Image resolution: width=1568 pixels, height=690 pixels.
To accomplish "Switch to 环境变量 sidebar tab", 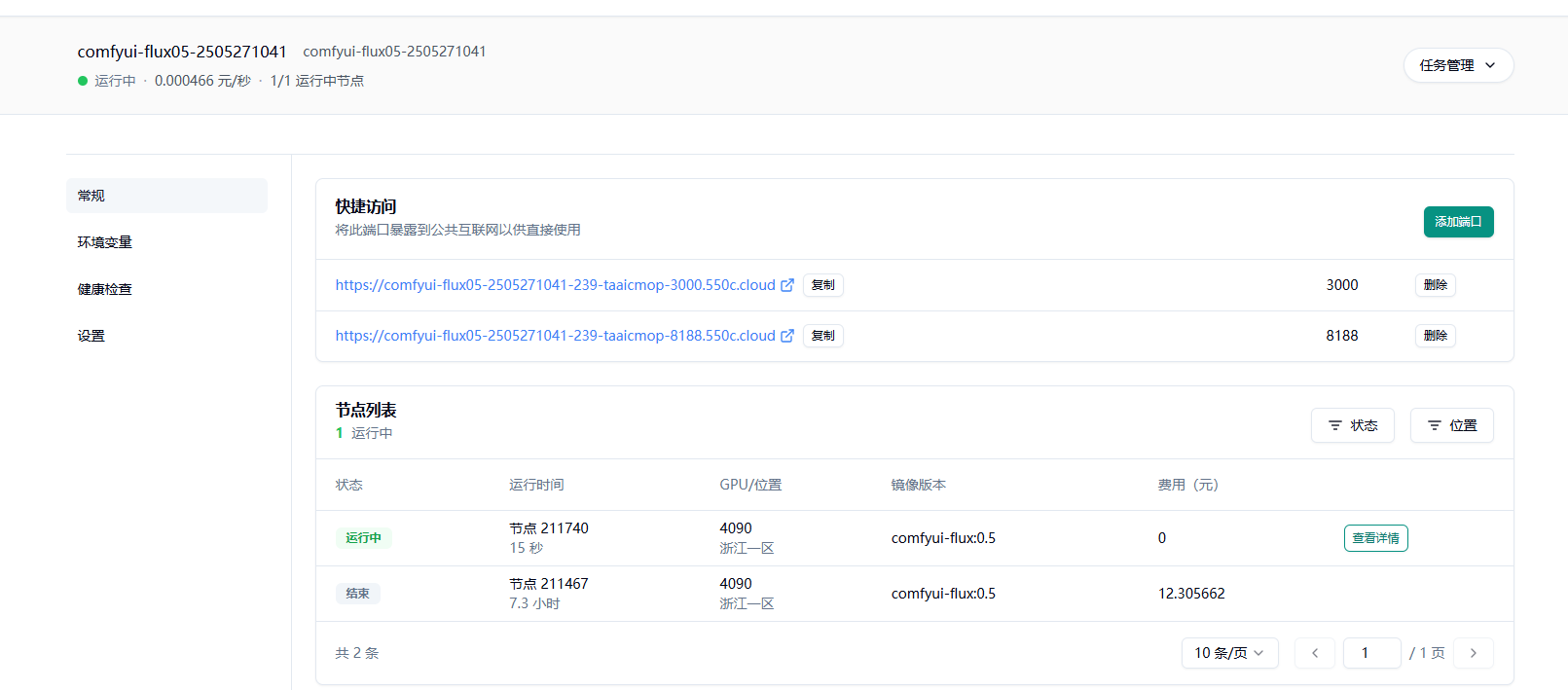I will pyautogui.click(x=105, y=242).
